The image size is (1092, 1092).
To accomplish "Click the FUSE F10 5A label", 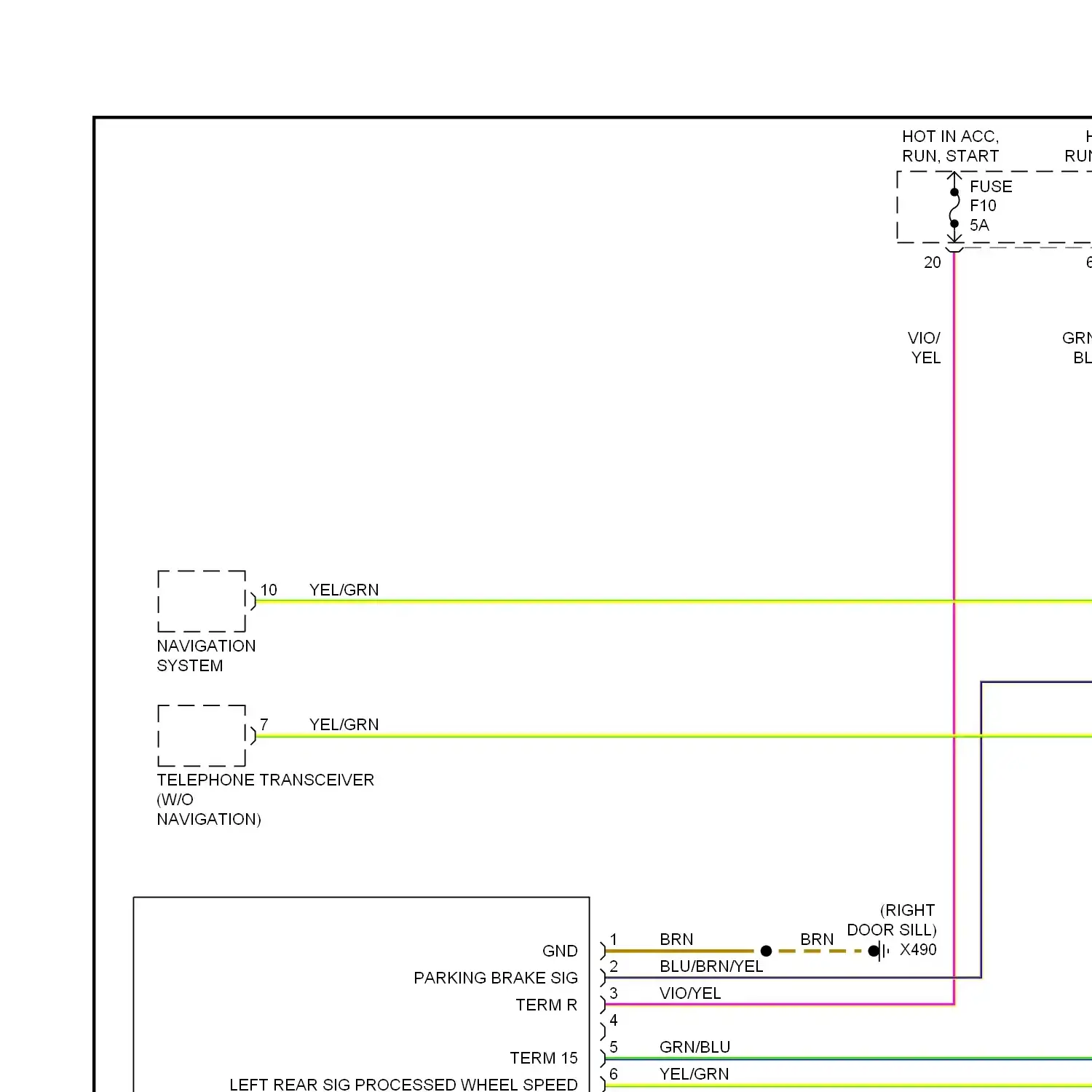I will coord(991,206).
